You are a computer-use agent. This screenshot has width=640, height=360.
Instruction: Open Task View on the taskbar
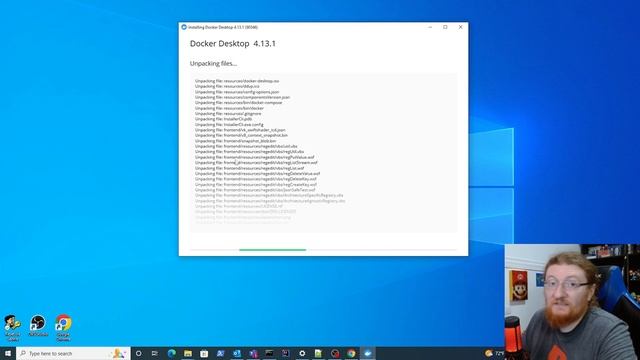point(155,353)
